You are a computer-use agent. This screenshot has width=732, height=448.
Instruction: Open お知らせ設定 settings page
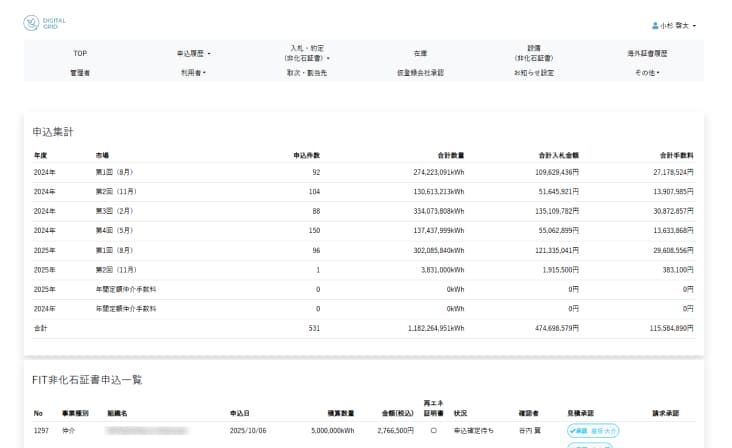(x=534, y=73)
